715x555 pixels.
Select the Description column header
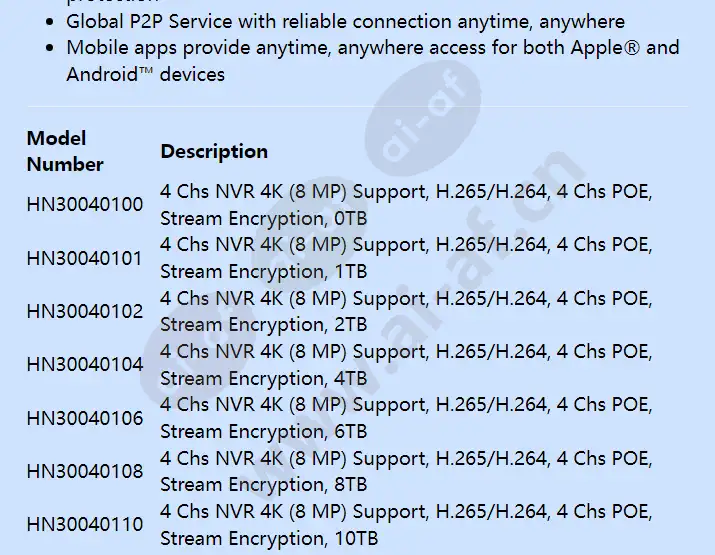click(x=214, y=151)
